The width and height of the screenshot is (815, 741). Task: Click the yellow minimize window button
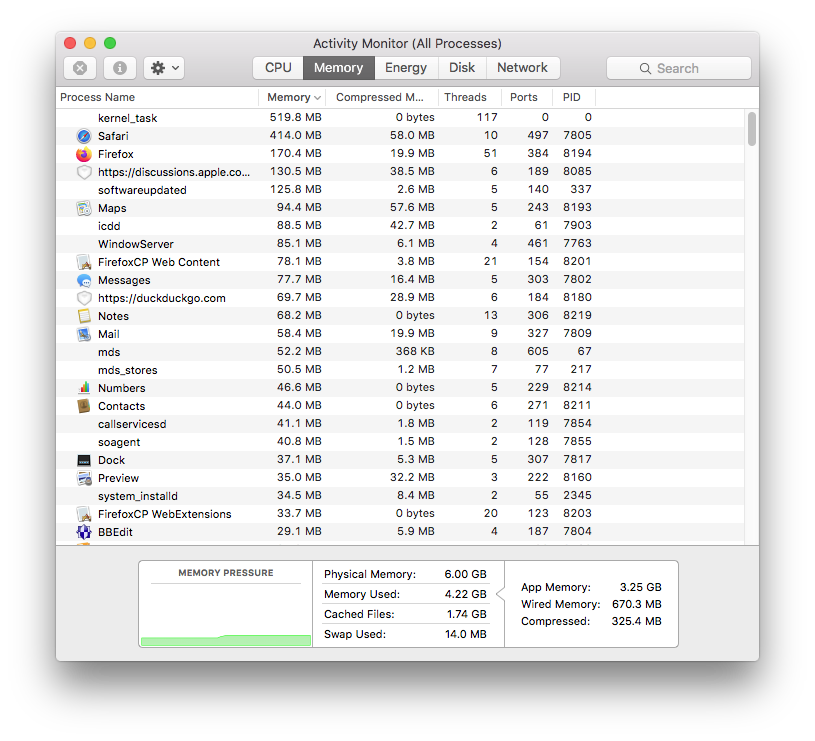(x=90, y=43)
